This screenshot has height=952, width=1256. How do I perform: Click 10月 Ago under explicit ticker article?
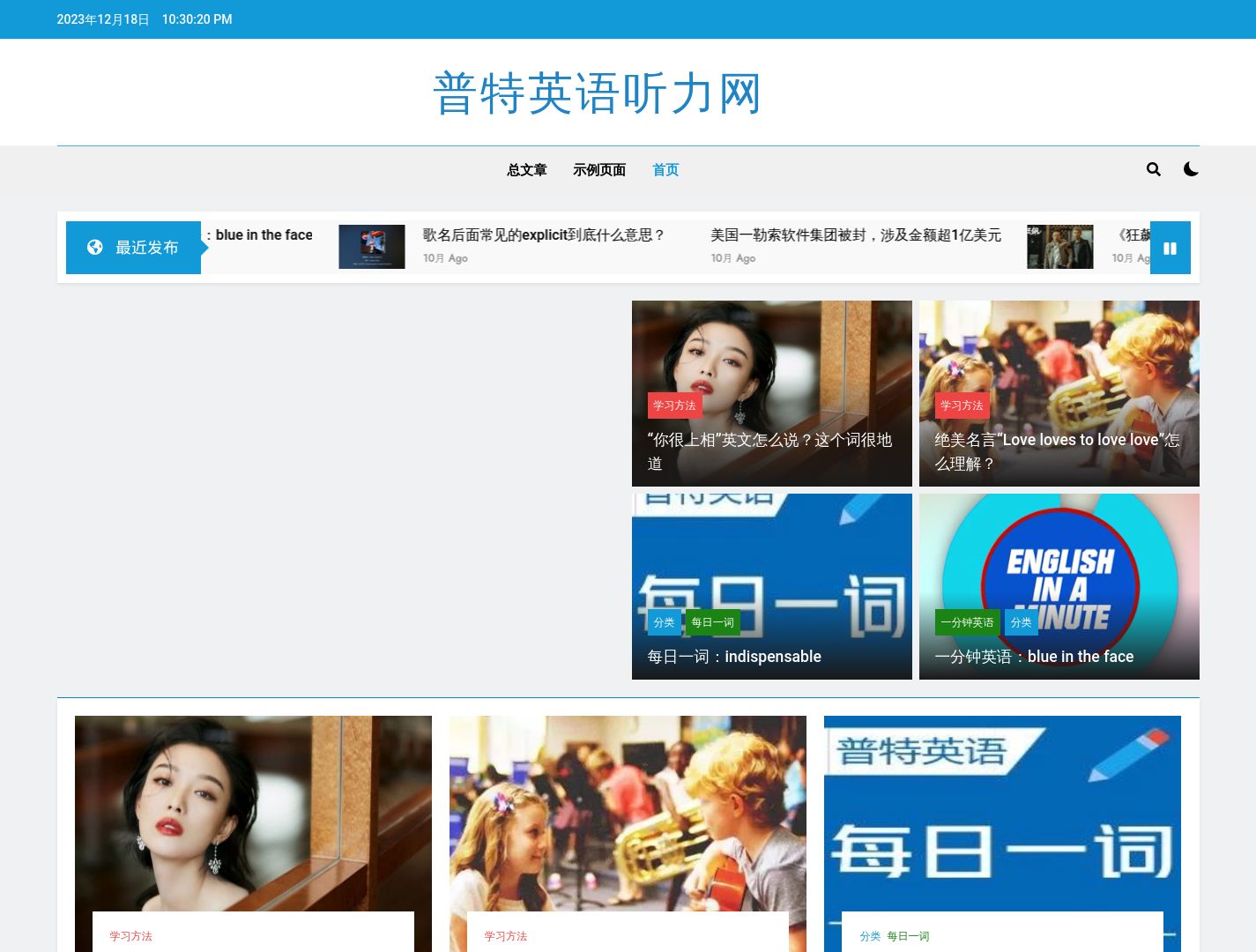445,258
